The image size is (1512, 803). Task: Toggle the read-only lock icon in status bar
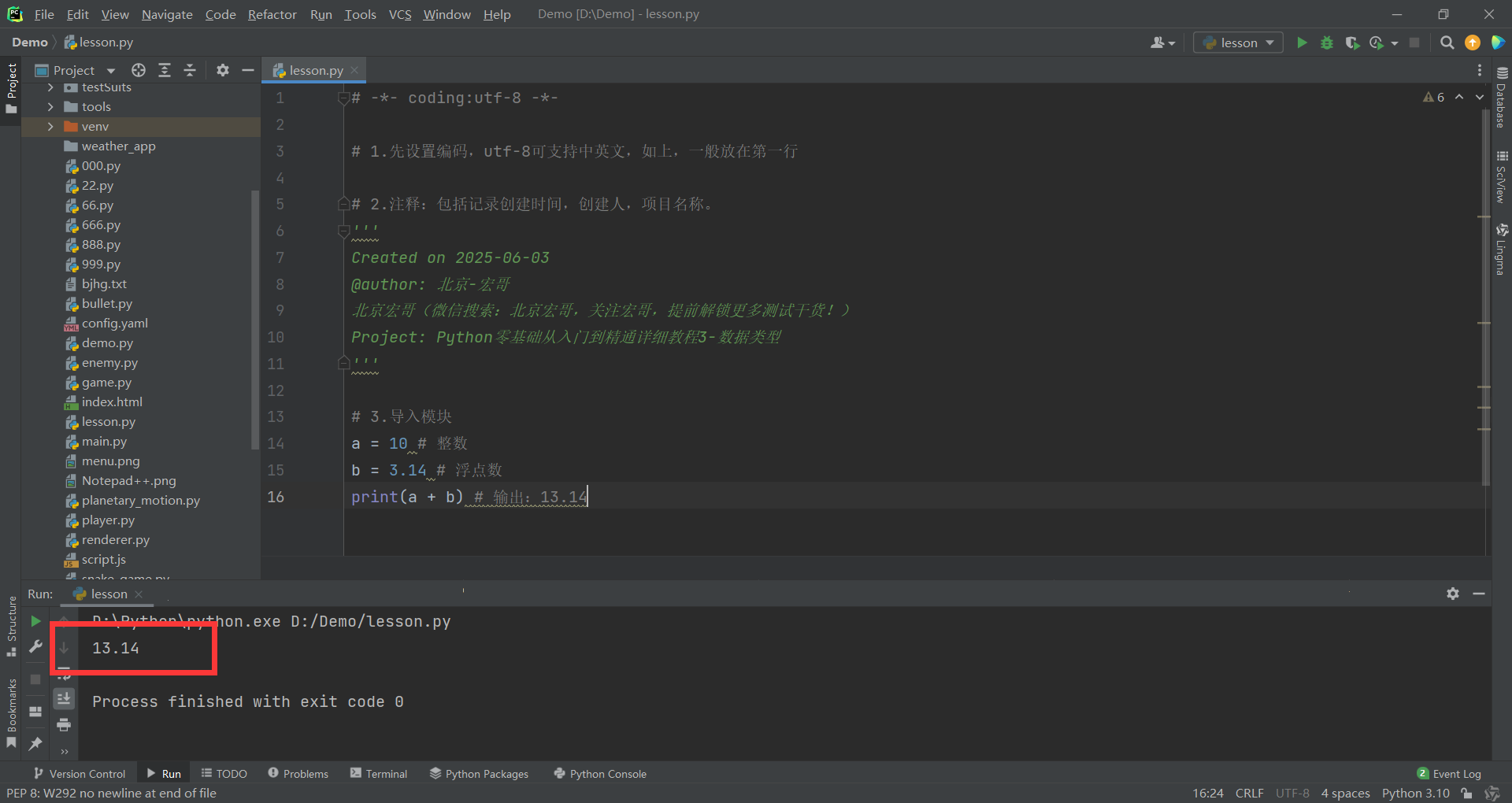1466,794
